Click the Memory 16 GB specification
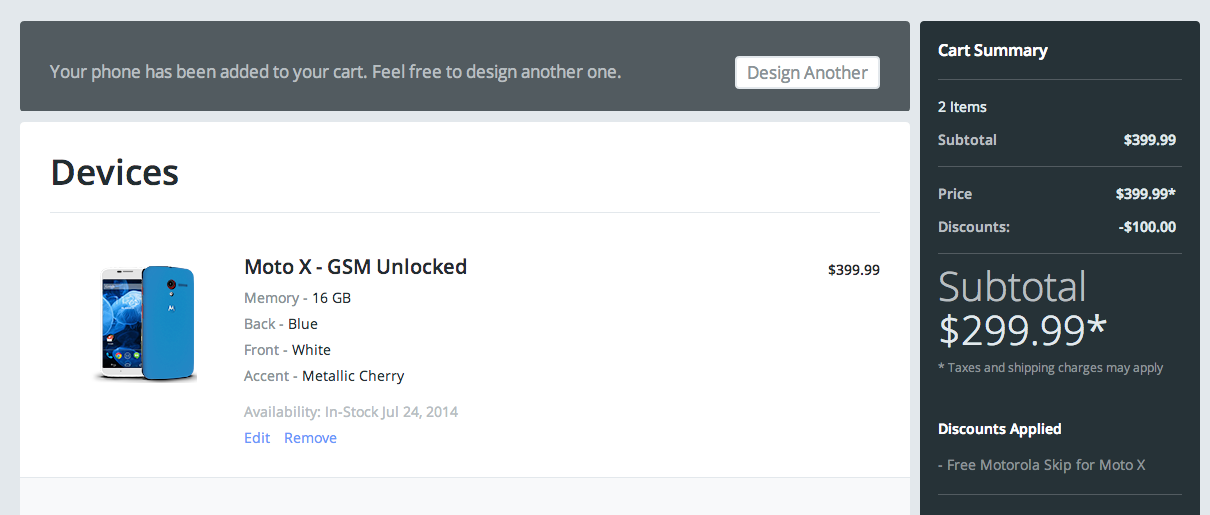The image size is (1210, 515). pos(297,298)
